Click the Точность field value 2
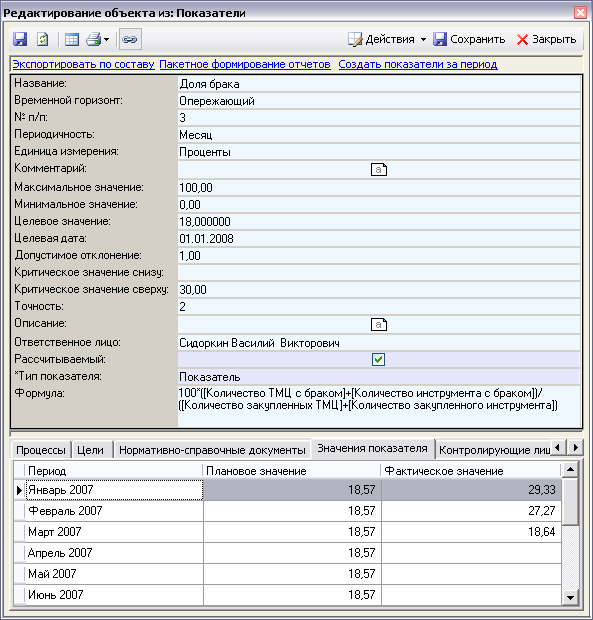Image resolution: width=593 pixels, height=620 pixels. coord(379,306)
